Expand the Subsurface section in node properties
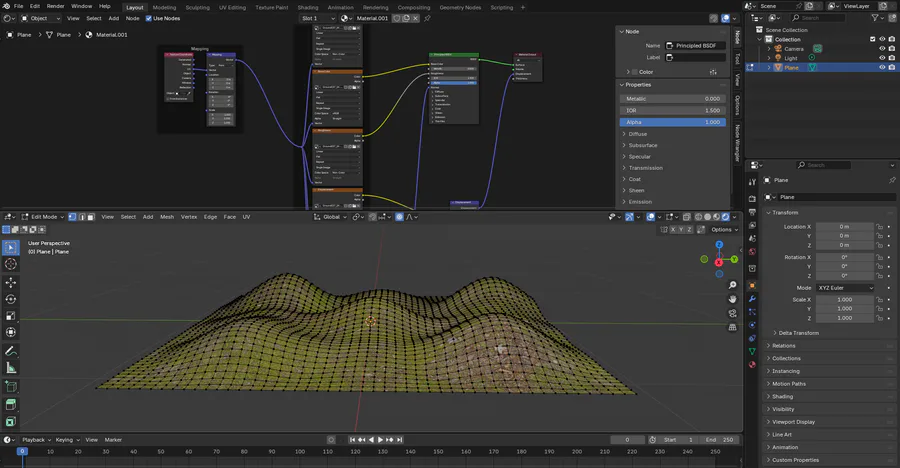The height and width of the screenshot is (468, 900). point(642,145)
